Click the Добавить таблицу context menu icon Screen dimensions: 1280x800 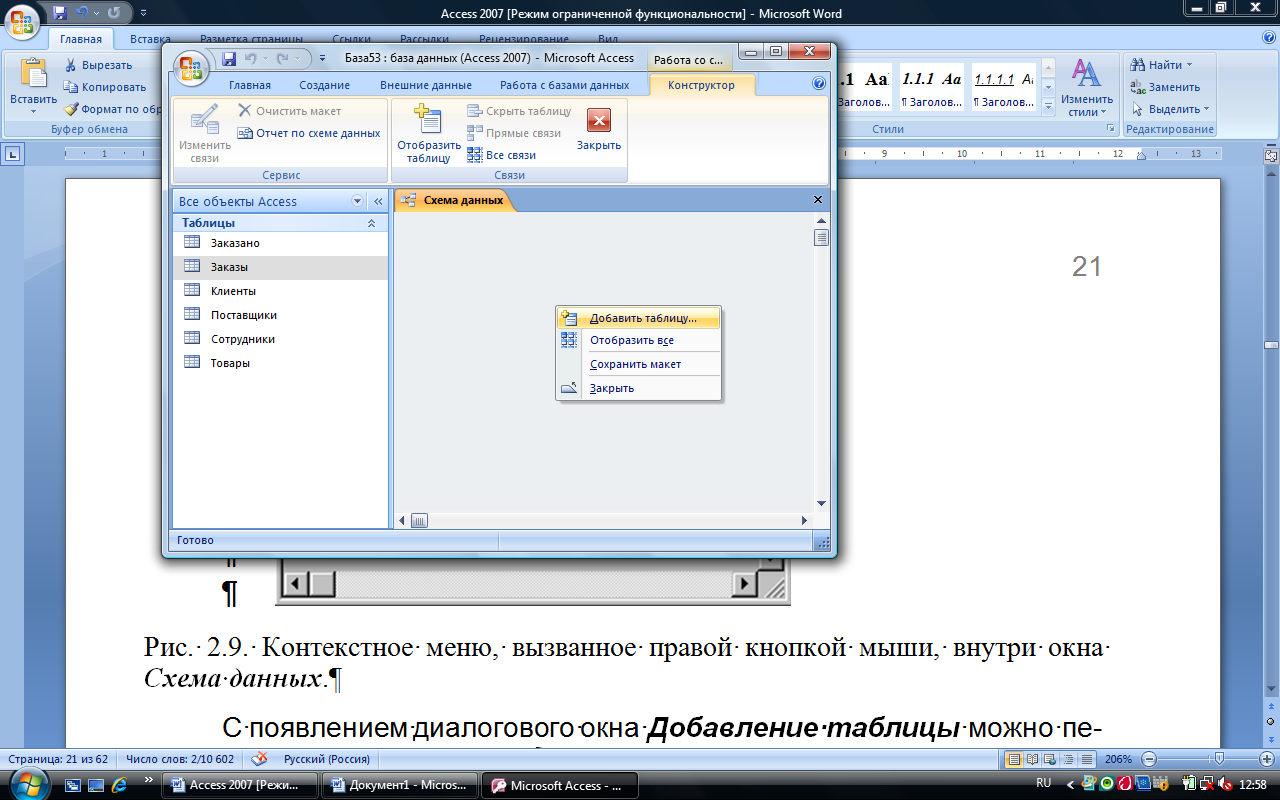[x=569, y=318]
